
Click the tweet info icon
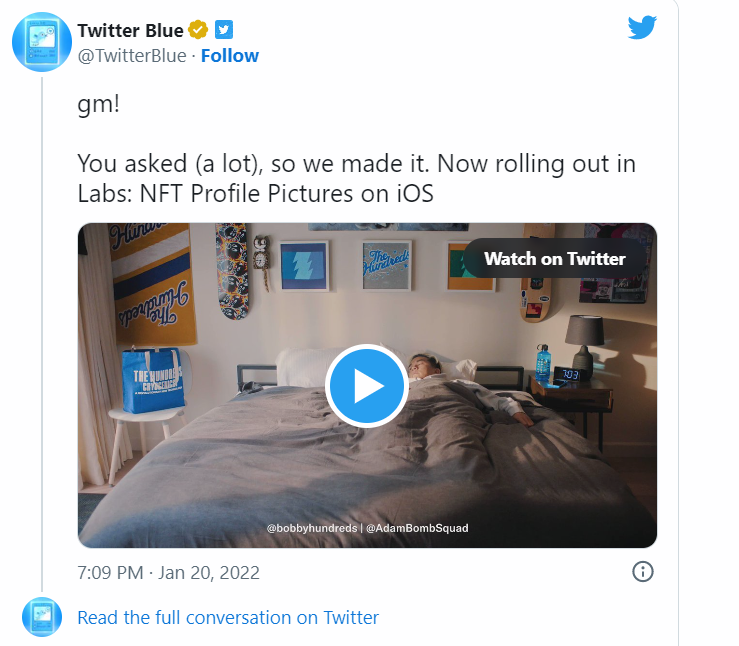[643, 572]
